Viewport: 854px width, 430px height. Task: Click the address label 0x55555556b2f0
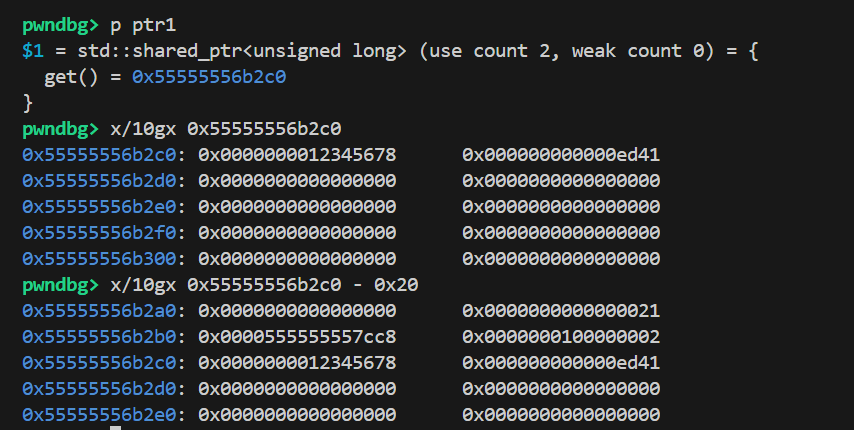104,233
